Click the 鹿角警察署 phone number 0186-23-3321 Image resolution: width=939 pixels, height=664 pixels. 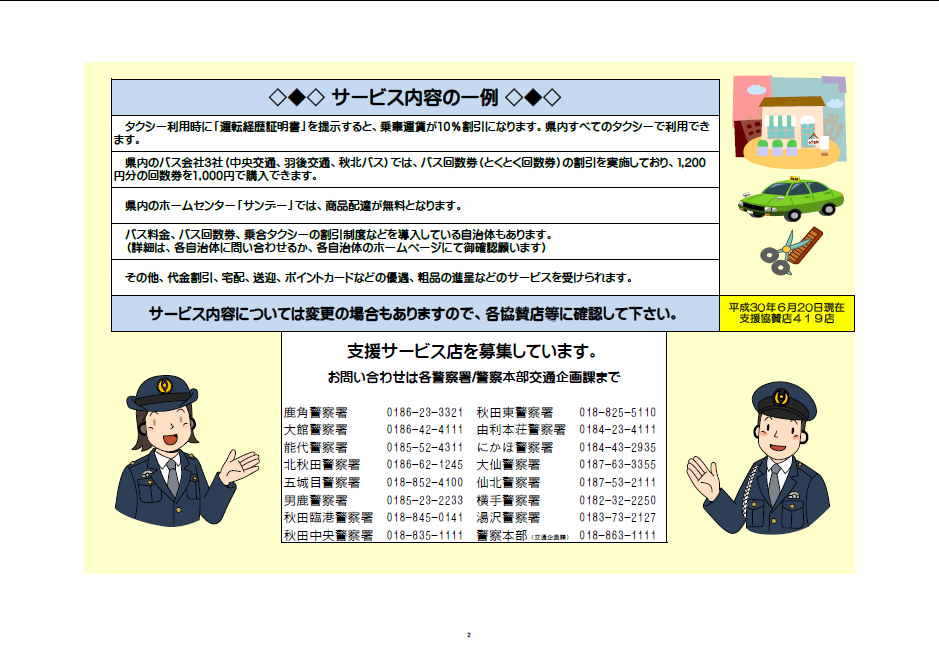[x=424, y=412]
